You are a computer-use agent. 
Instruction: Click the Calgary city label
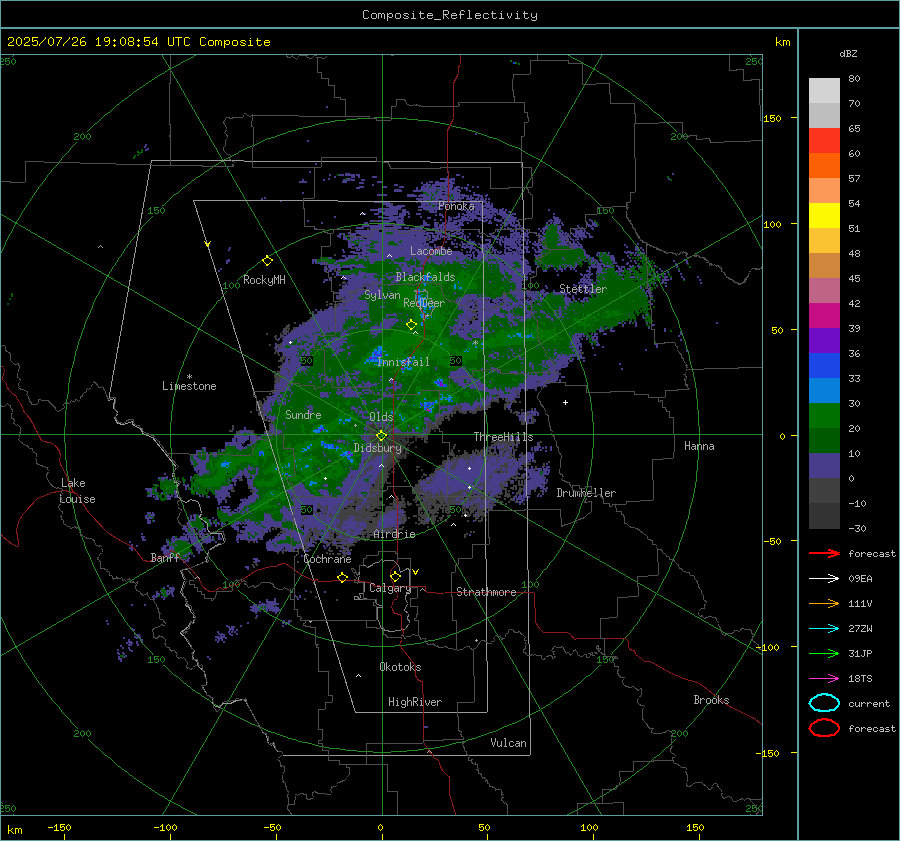point(390,588)
